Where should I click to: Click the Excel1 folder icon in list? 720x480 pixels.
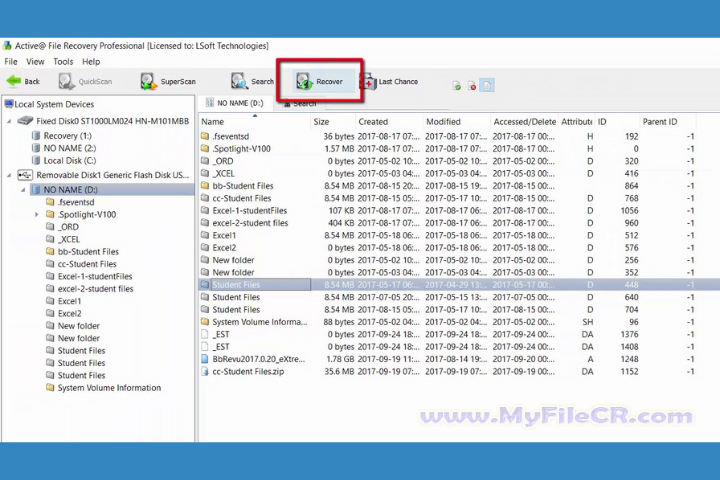click(x=205, y=236)
